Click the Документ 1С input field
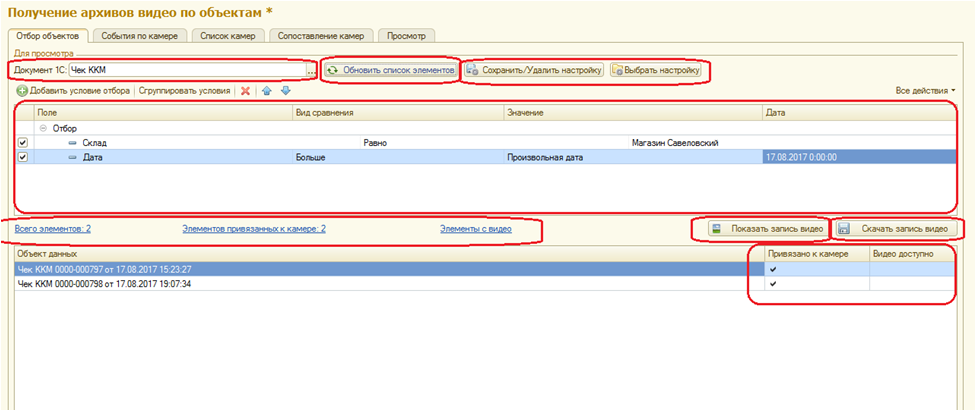This screenshot has width=976, height=411. [x=187, y=70]
